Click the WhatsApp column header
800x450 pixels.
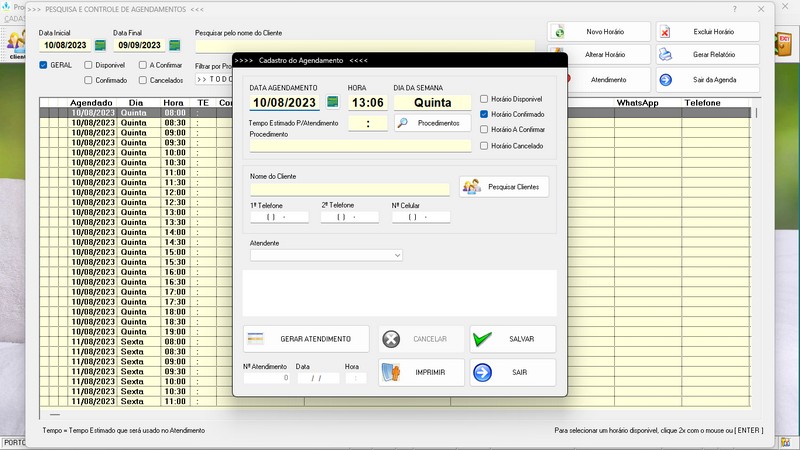pyautogui.click(x=638, y=103)
